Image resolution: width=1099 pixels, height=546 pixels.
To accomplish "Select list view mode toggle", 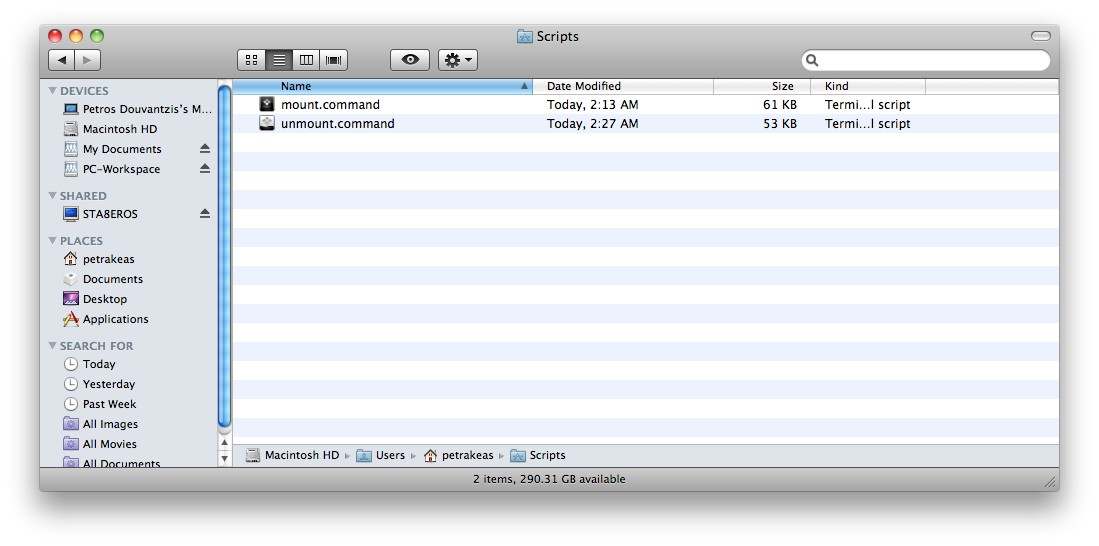I will [279, 60].
